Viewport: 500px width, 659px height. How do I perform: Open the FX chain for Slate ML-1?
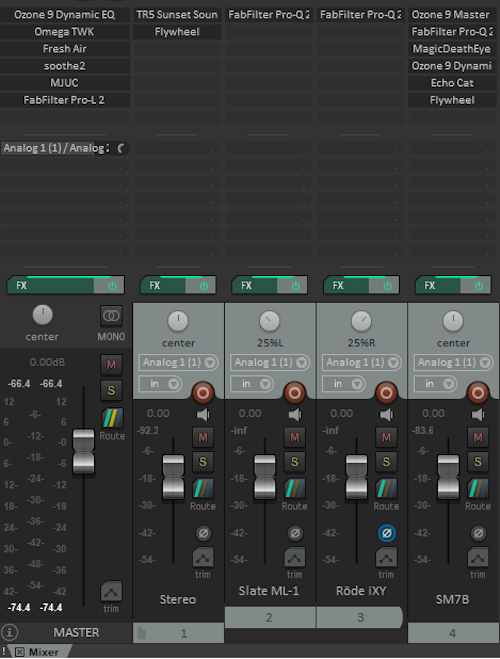[255, 286]
